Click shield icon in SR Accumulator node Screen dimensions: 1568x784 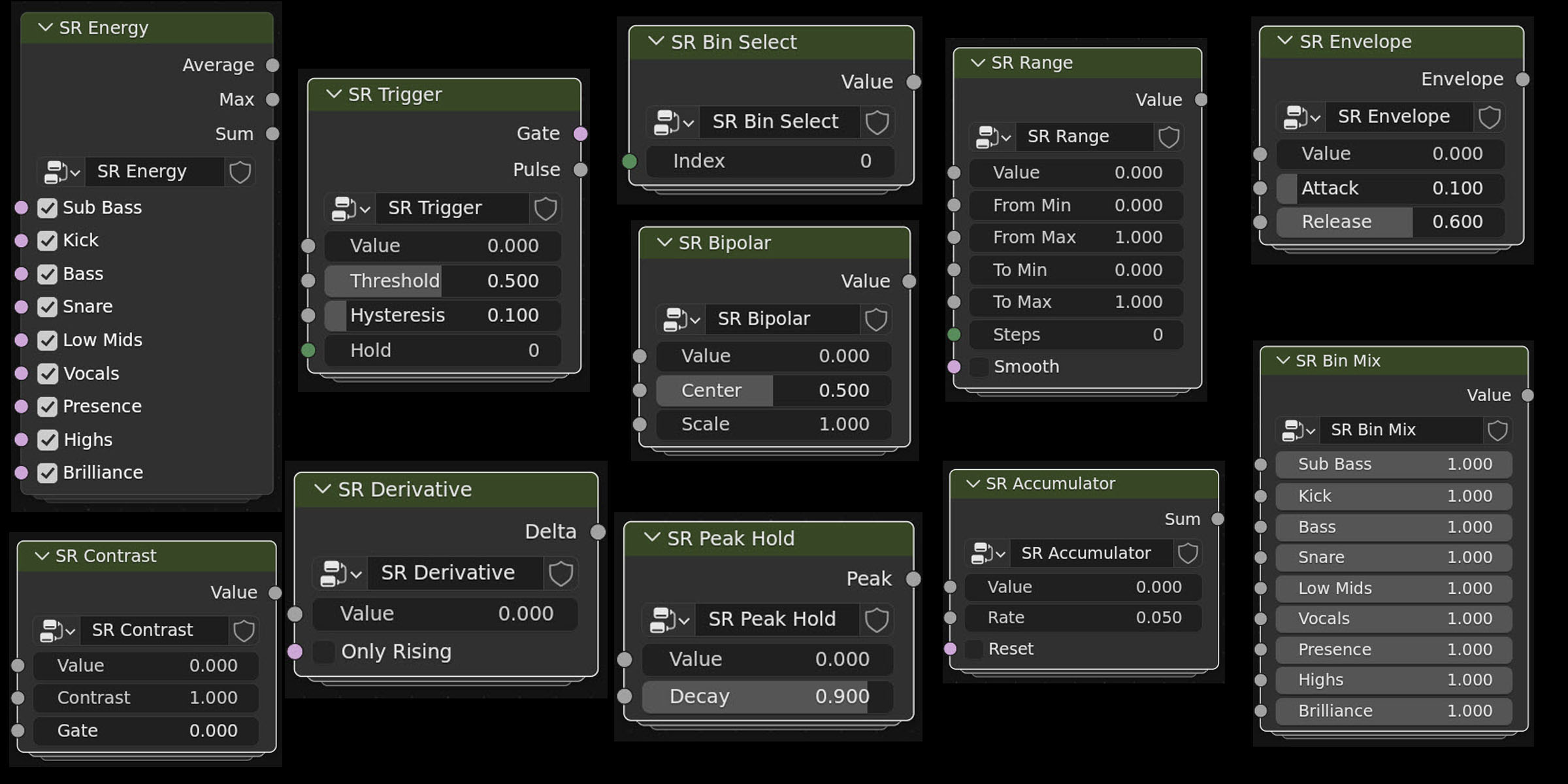point(1188,553)
